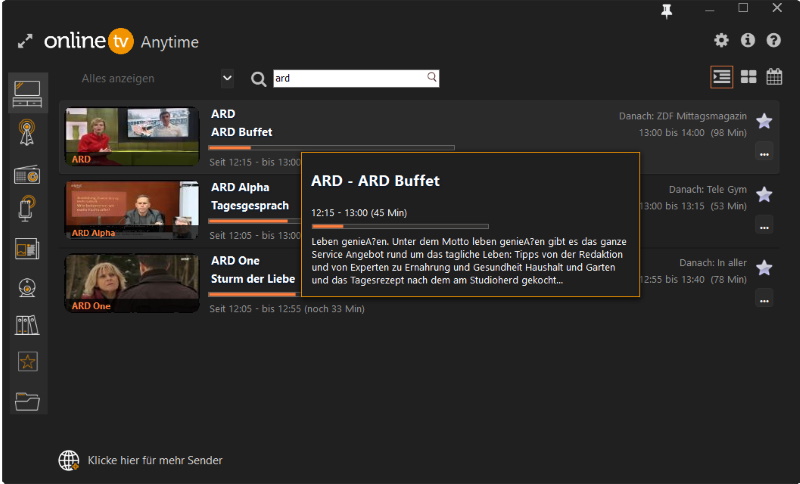Screen dimensions: 800x484
Task: Click the onlinetv Anytime logo
Action: [x=121, y=41]
